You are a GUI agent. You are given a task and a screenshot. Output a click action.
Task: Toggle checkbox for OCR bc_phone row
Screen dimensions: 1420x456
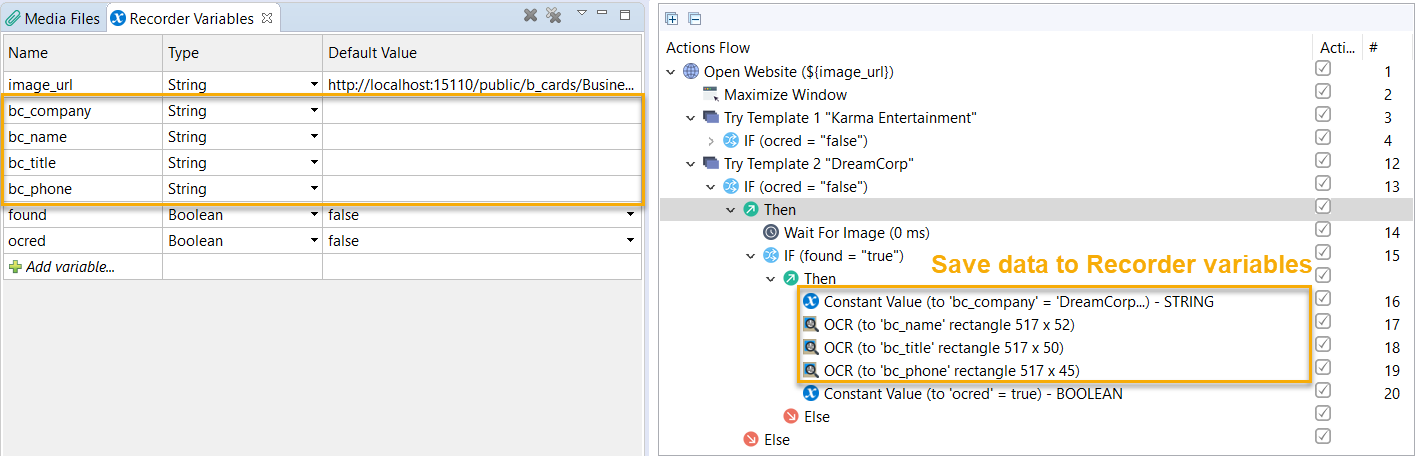tap(1323, 368)
